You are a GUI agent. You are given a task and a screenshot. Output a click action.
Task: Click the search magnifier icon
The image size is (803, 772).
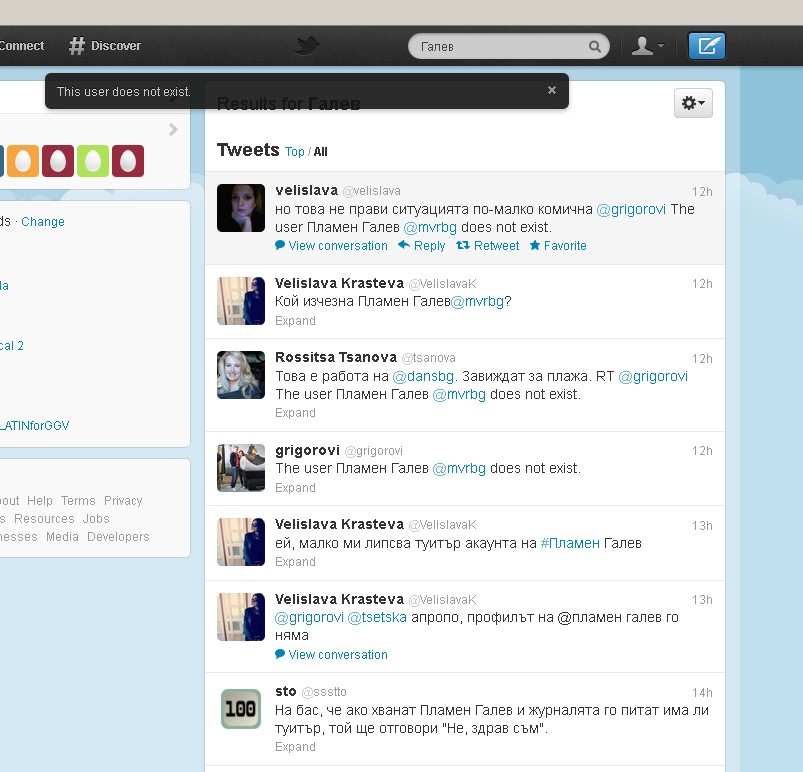(x=595, y=47)
